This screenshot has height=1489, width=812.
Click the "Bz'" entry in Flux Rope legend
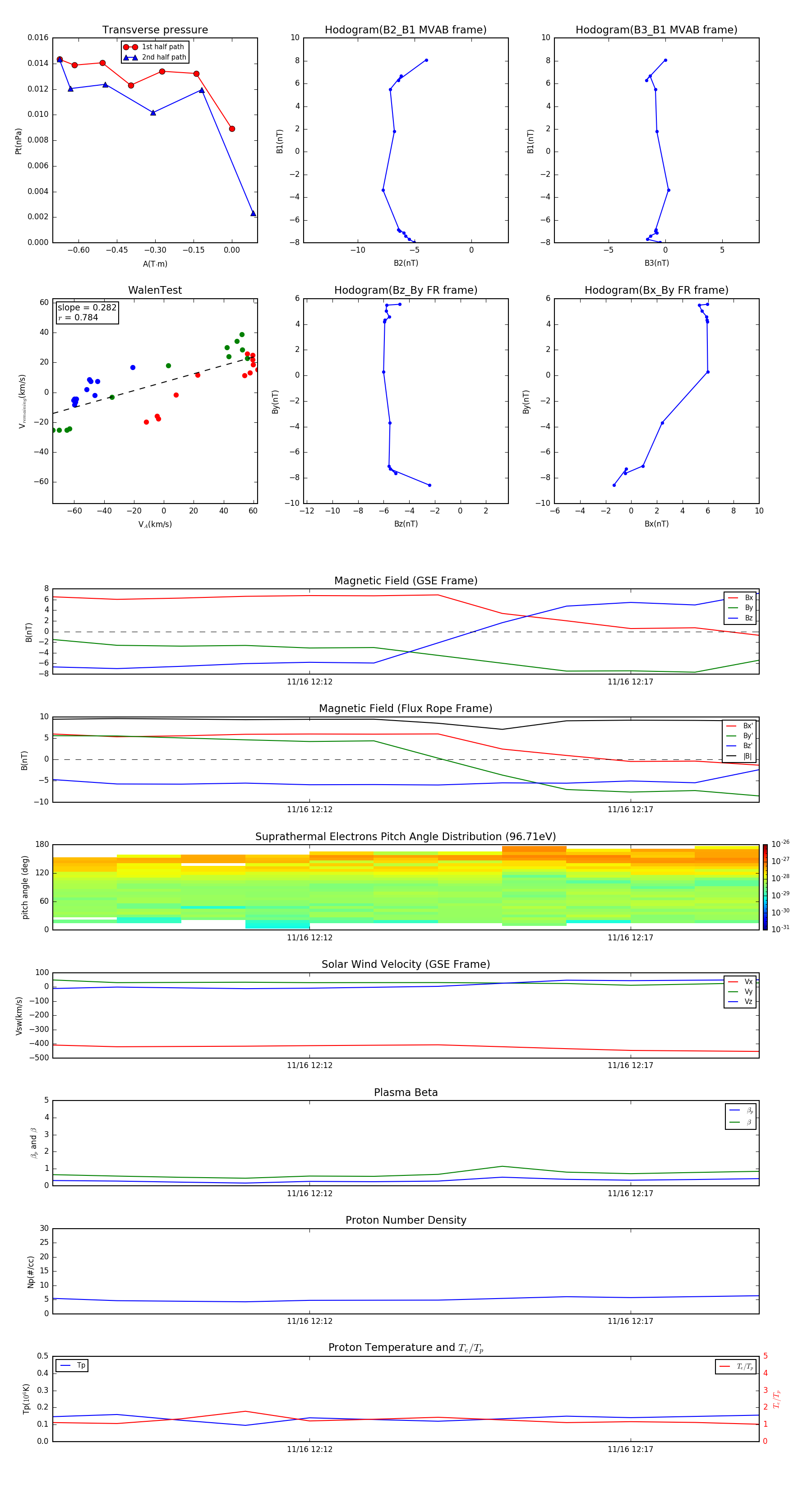(739, 746)
